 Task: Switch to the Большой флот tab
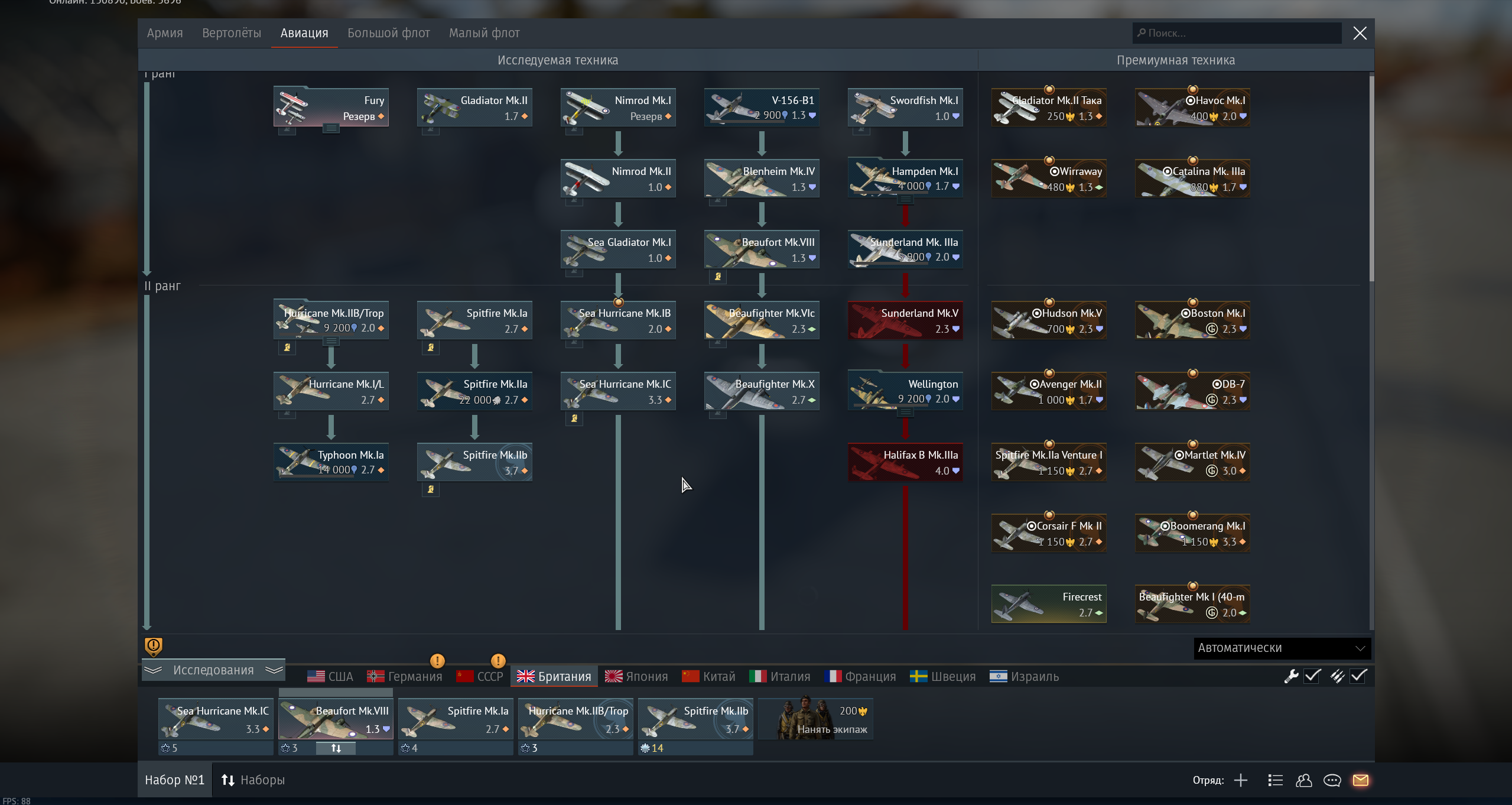coord(389,33)
